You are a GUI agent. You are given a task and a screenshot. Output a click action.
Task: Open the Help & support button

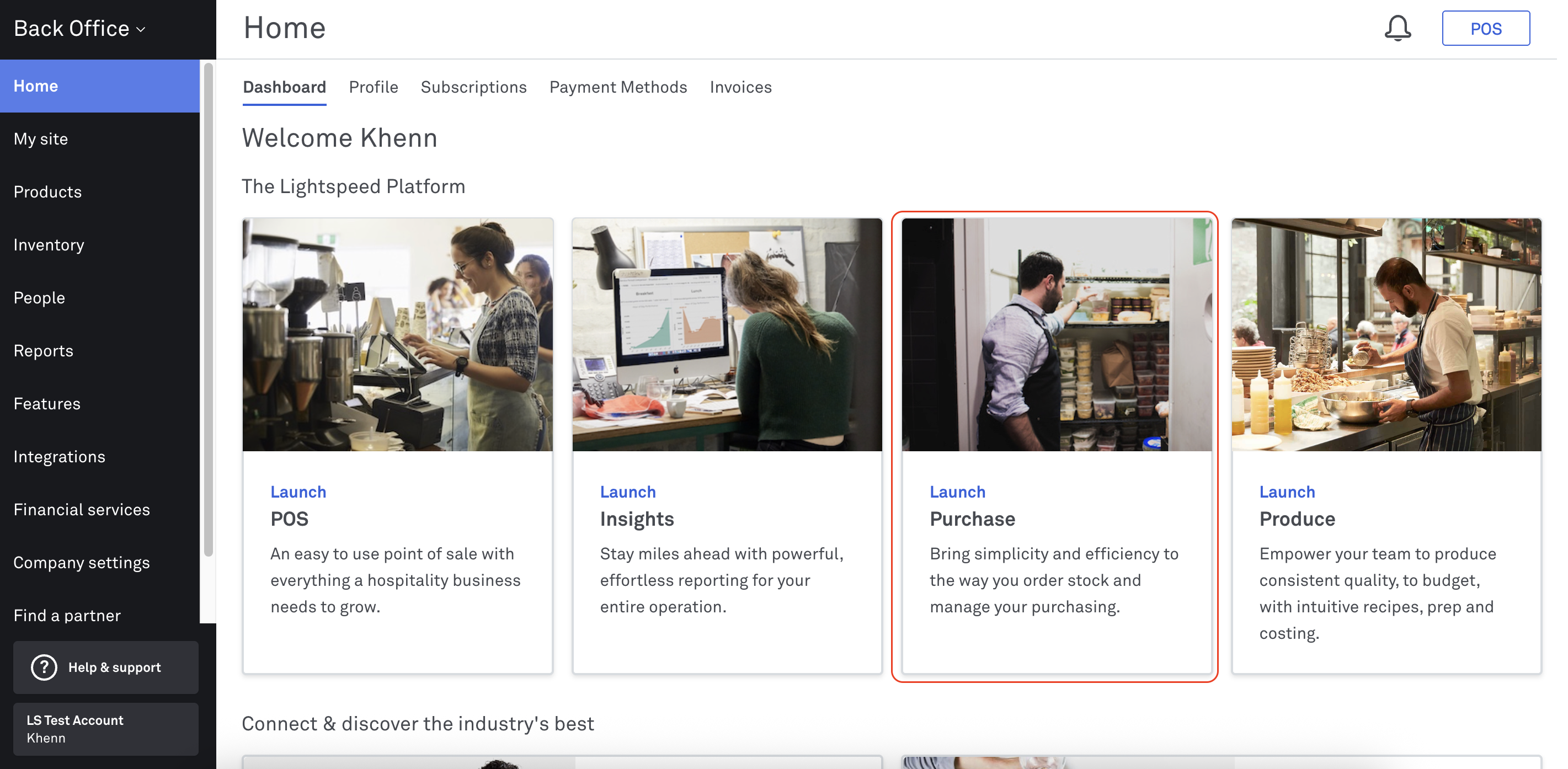pyautogui.click(x=106, y=667)
